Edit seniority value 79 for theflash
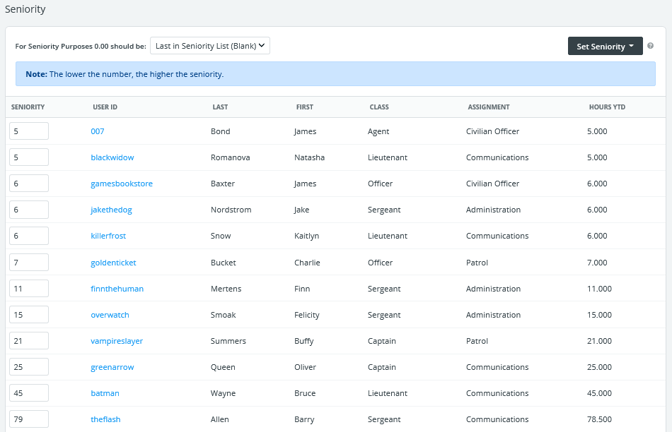This screenshot has width=672, height=432. pos(29,419)
